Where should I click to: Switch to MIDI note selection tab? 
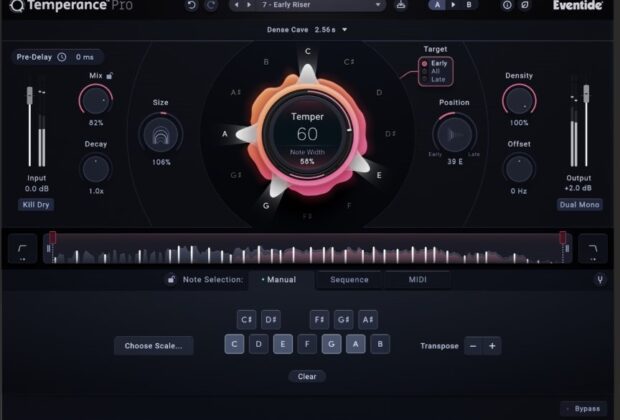point(418,280)
